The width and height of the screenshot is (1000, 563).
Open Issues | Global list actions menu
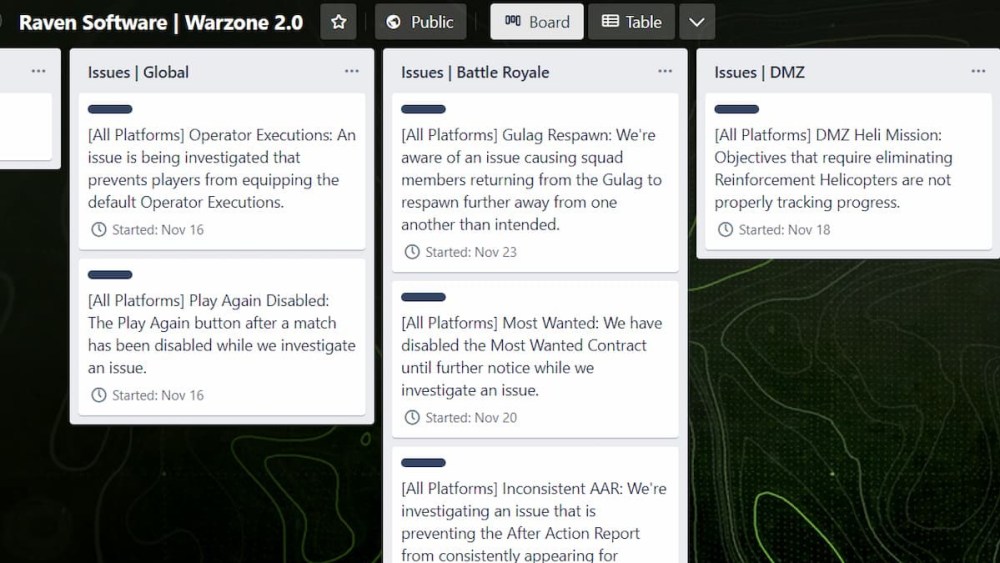click(352, 72)
